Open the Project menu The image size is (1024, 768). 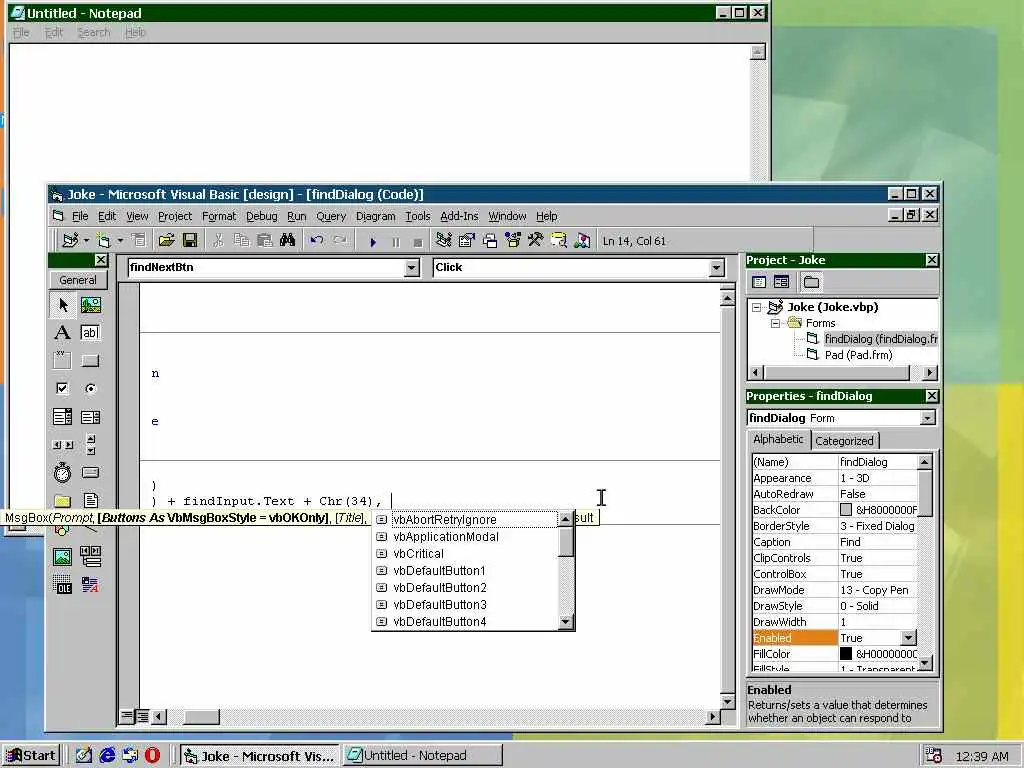(x=175, y=216)
